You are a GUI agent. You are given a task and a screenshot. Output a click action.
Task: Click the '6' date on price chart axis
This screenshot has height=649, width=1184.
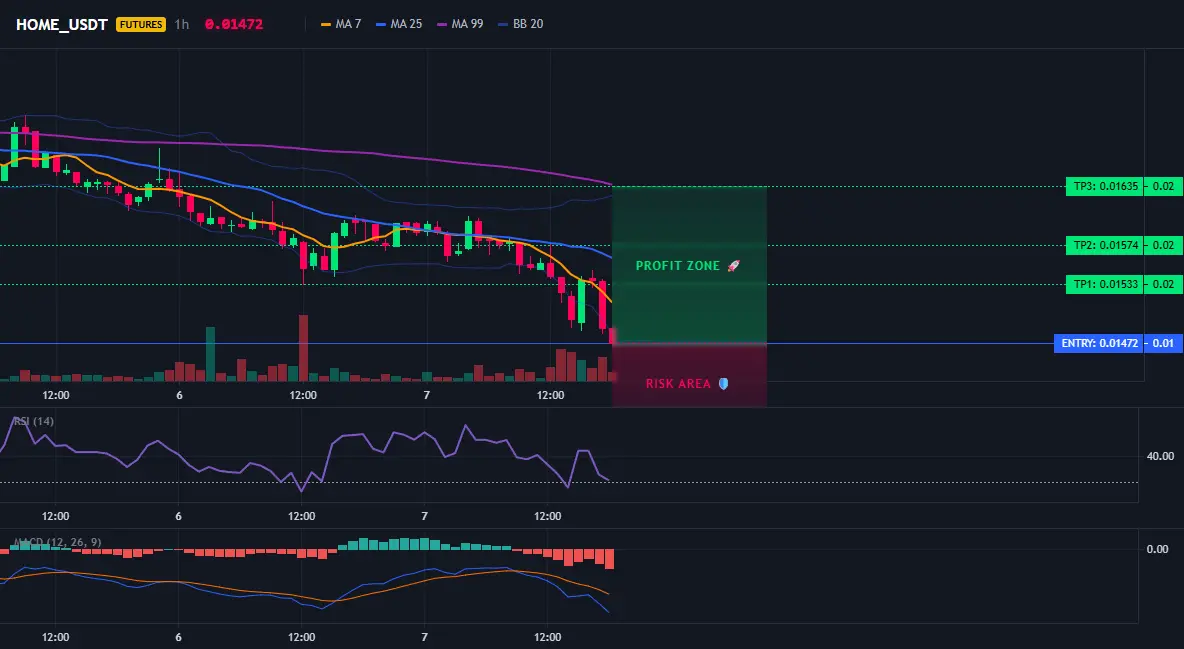click(x=179, y=395)
